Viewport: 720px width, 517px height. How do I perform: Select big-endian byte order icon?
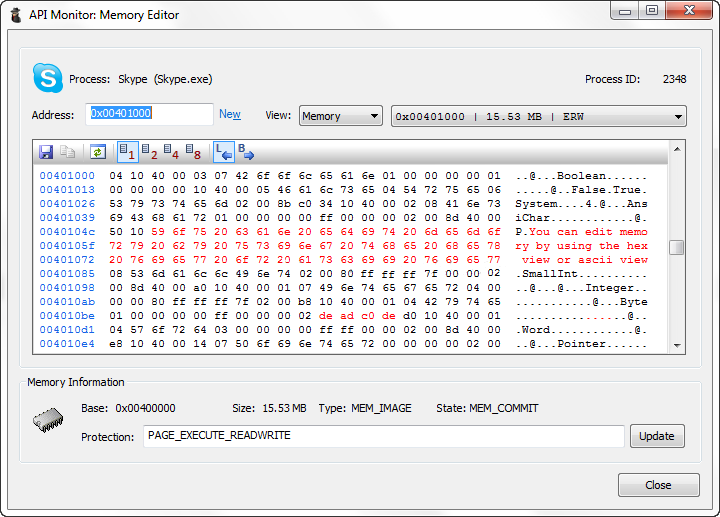(x=246, y=152)
